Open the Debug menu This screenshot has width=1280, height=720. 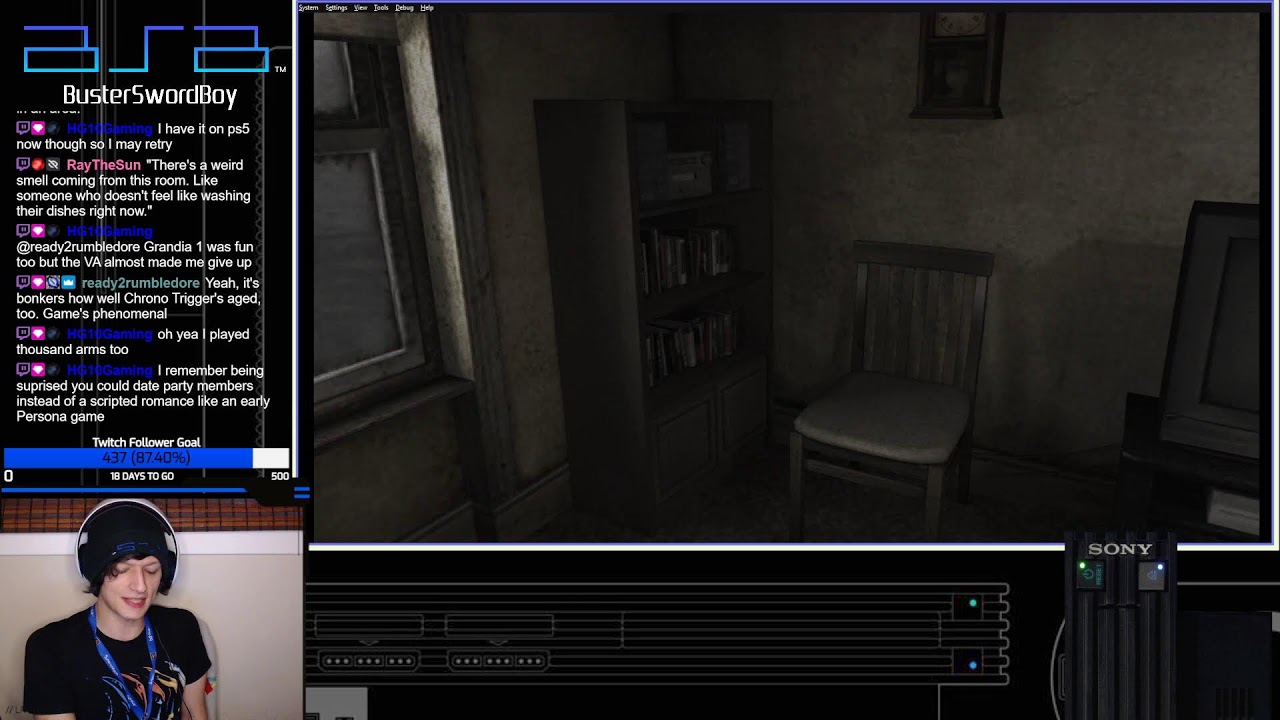pyautogui.click(x=404, y=7)
